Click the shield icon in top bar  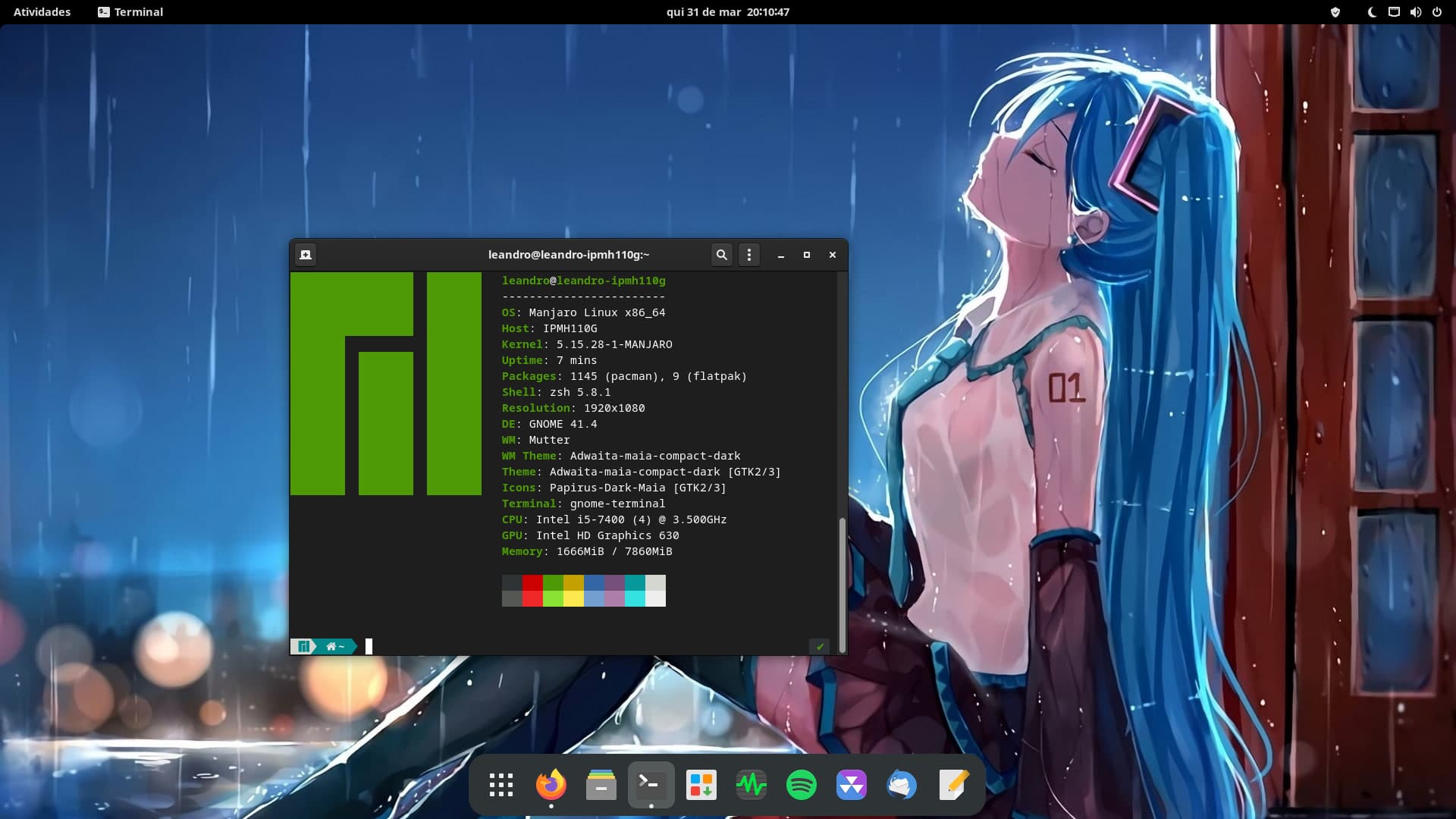pyautogui.click(x=1335, y=12)
